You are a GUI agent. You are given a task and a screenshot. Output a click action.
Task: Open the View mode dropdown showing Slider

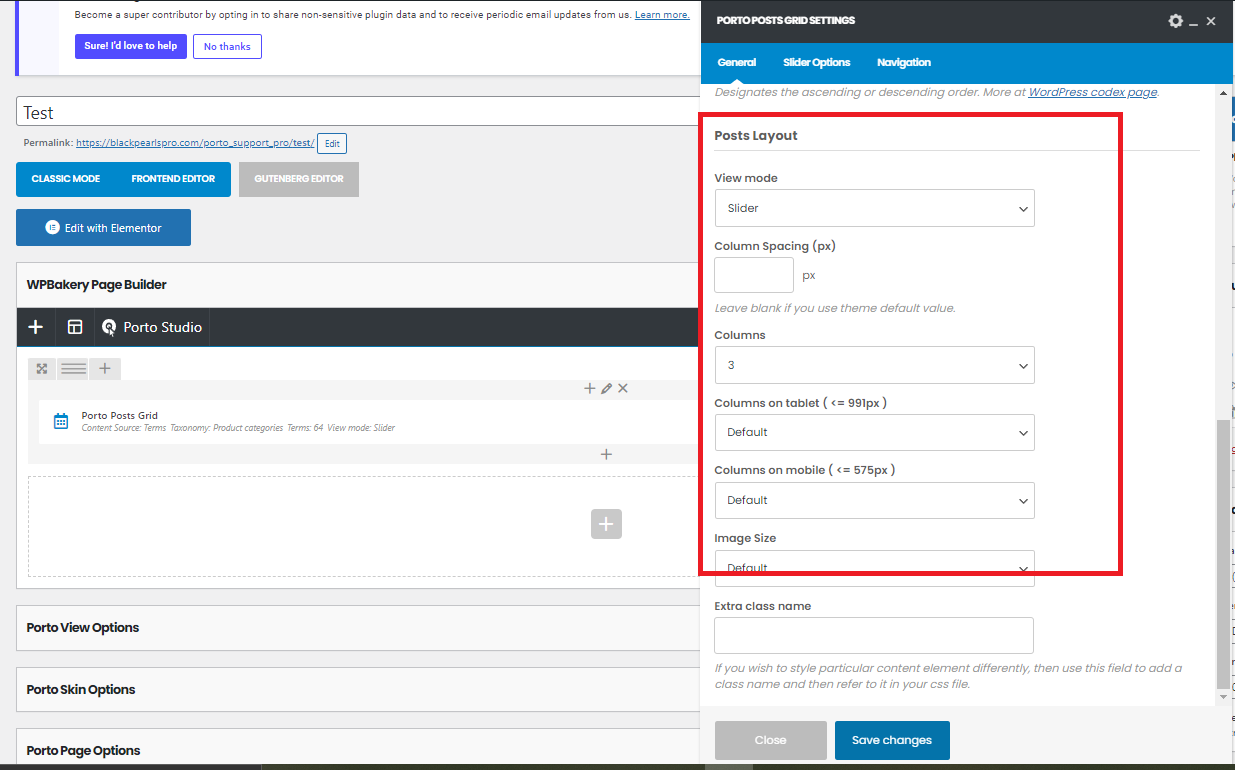(x=875, y=208)
